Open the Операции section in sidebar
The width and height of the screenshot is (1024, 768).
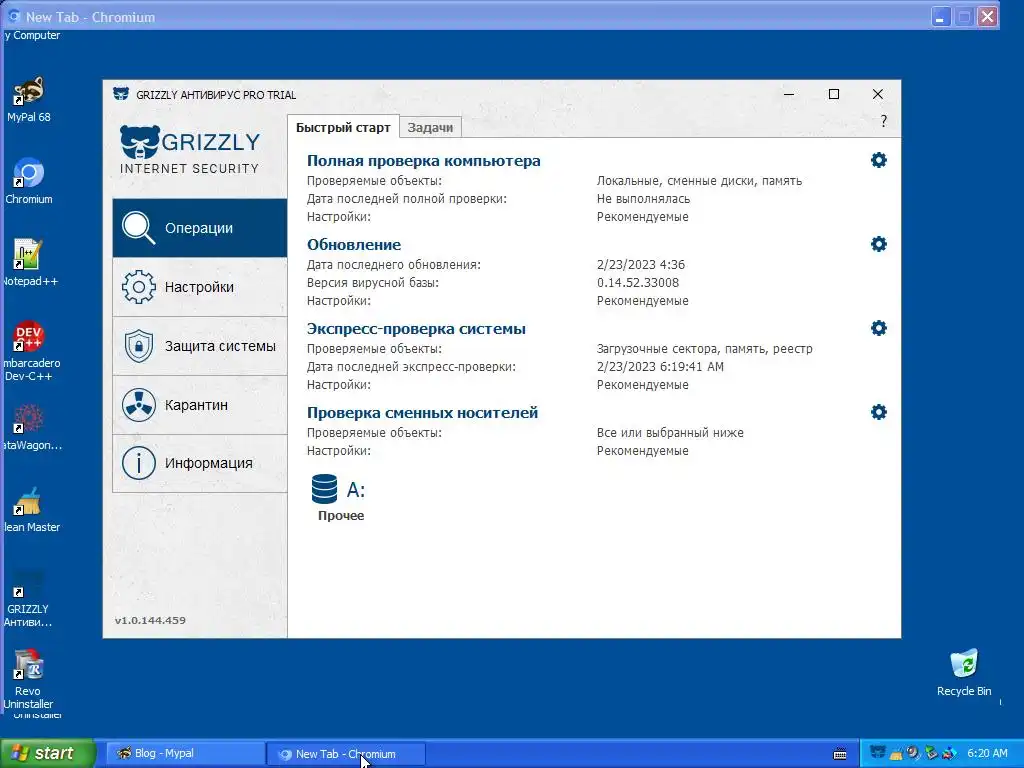[x=200, y=228]
